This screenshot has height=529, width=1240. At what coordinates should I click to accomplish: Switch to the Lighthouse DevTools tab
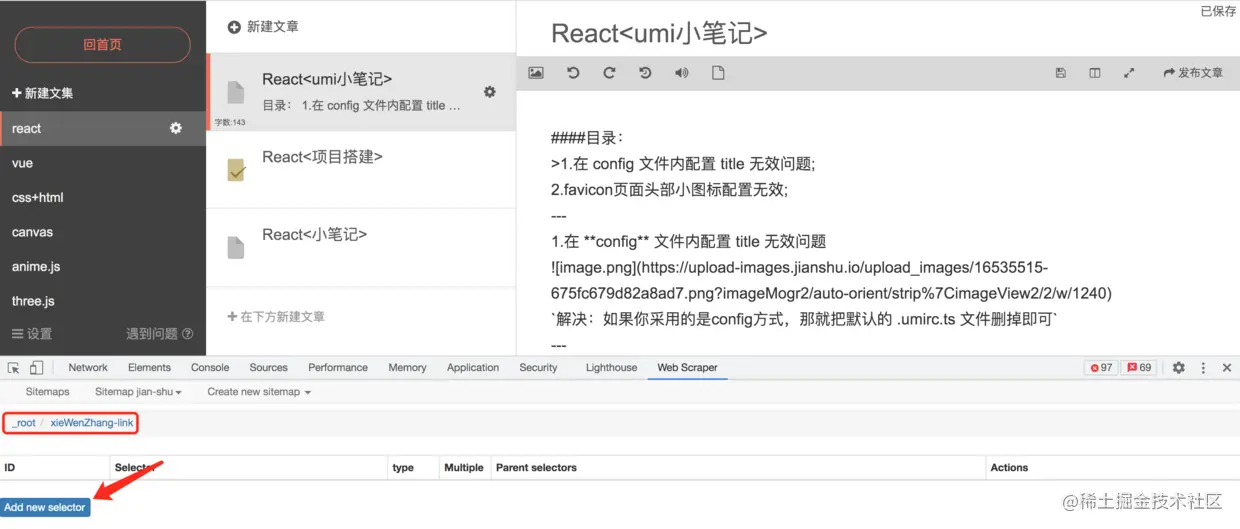tap(611, 367)
